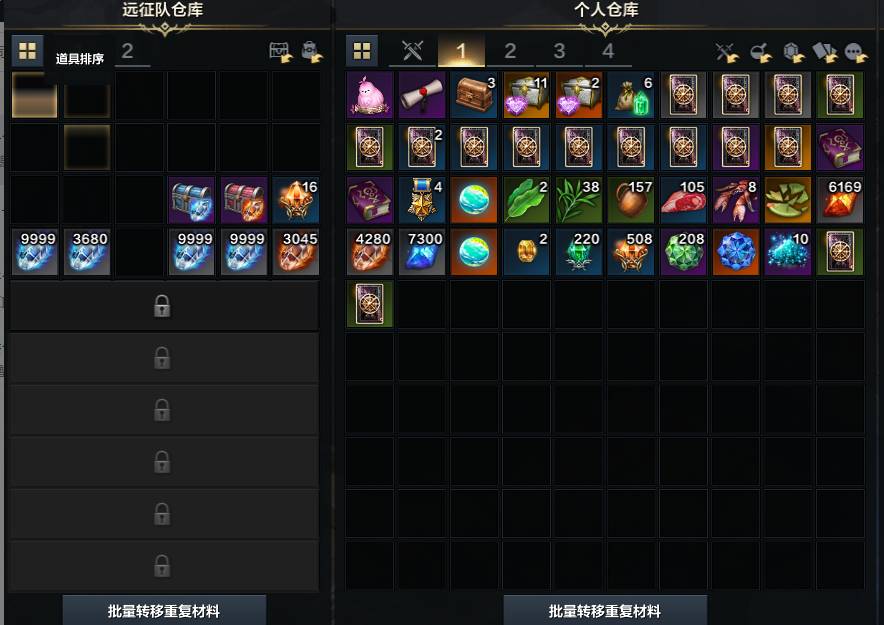Image resolution: width=884 pixels, height=625 pixels.
Task: Click the orange shard stack of 6169
Action: [x=840, y=200]
